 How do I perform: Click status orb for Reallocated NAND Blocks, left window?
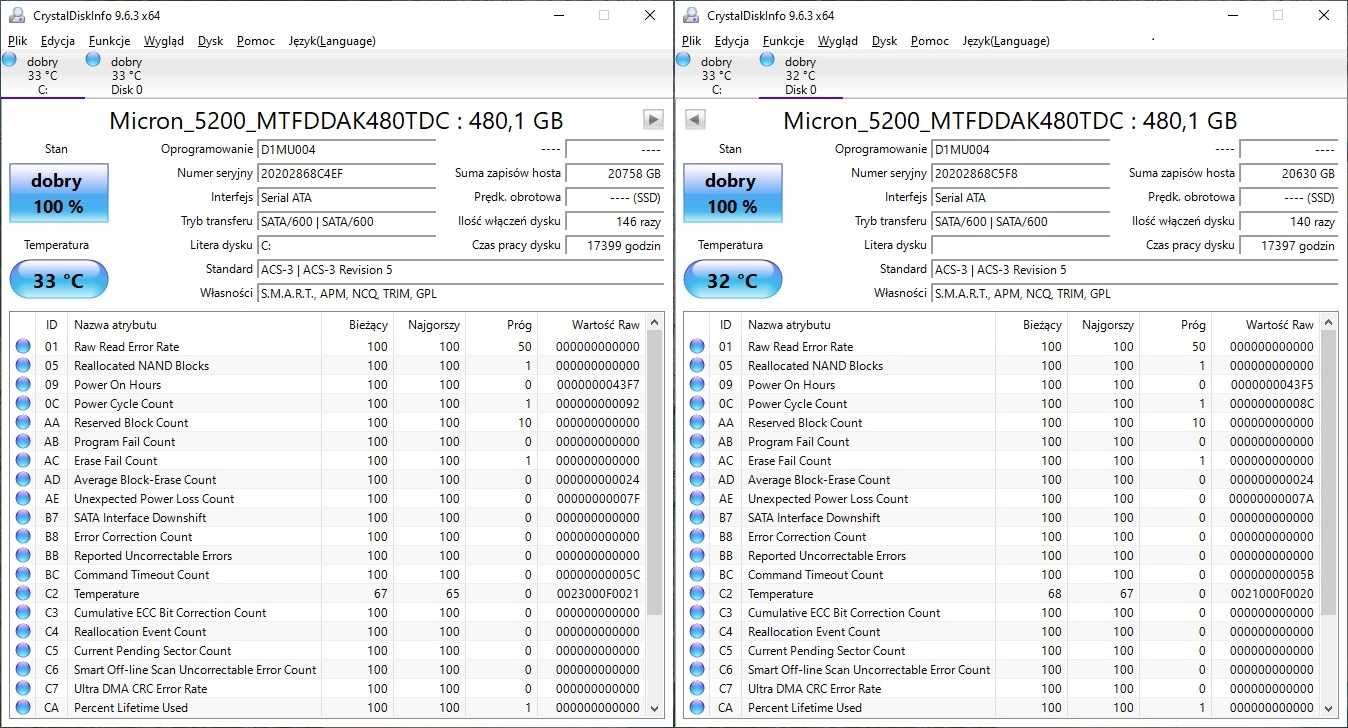23,365
